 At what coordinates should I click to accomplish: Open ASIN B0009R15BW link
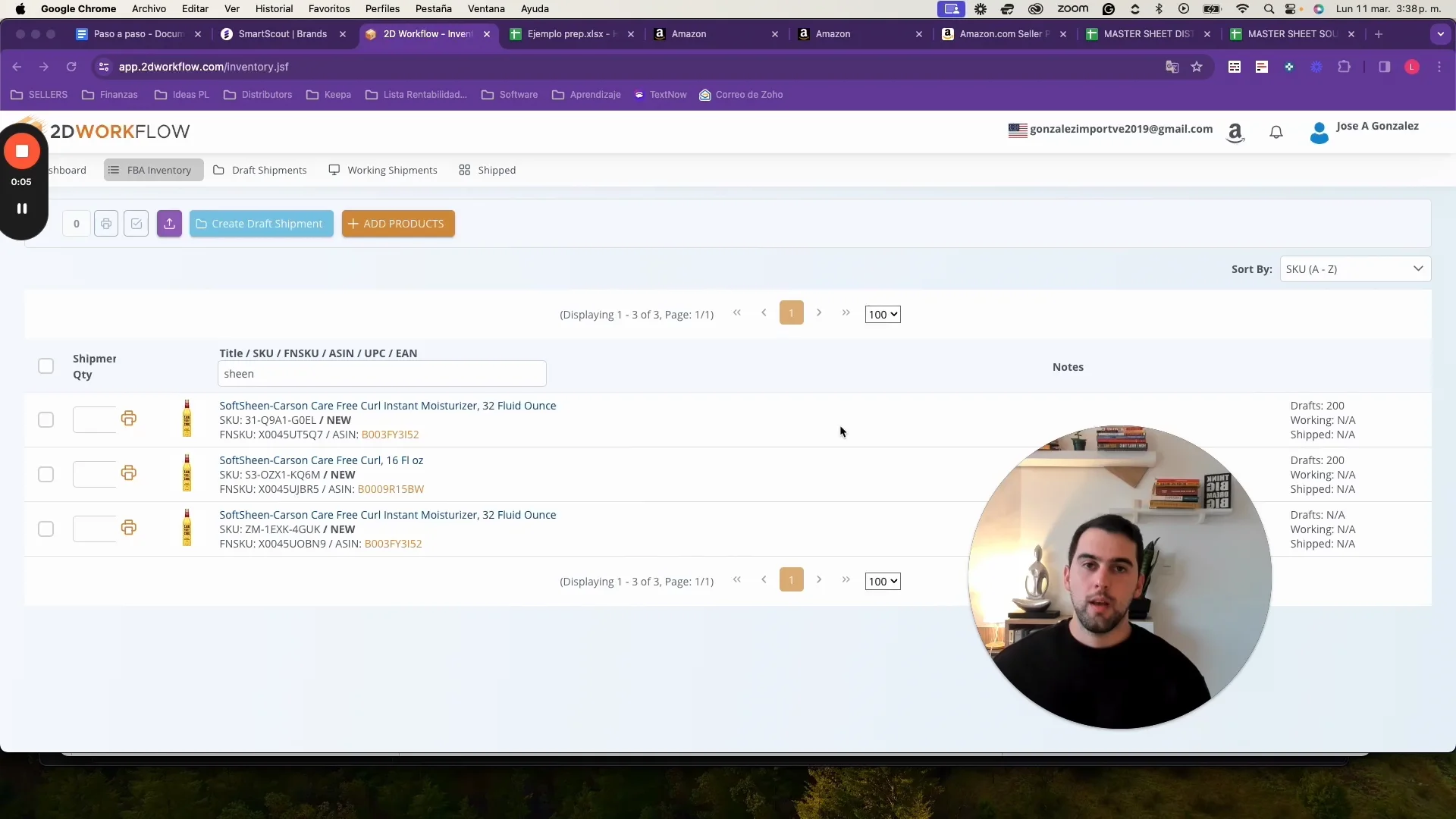[x=391, y=489]
